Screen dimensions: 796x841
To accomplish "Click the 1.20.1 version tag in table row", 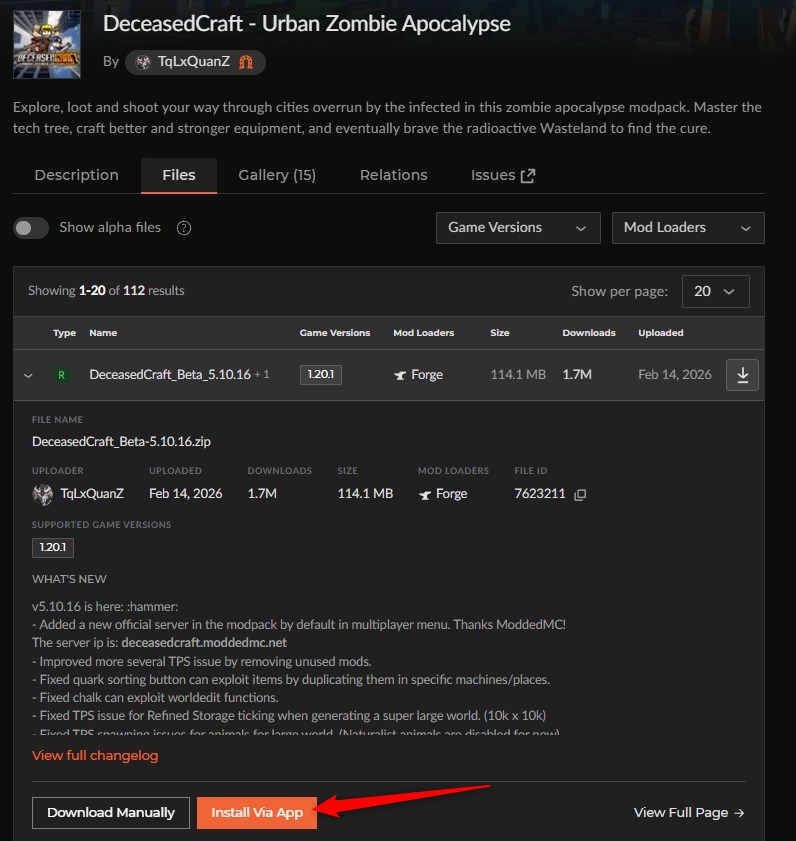I will (321, 374).
